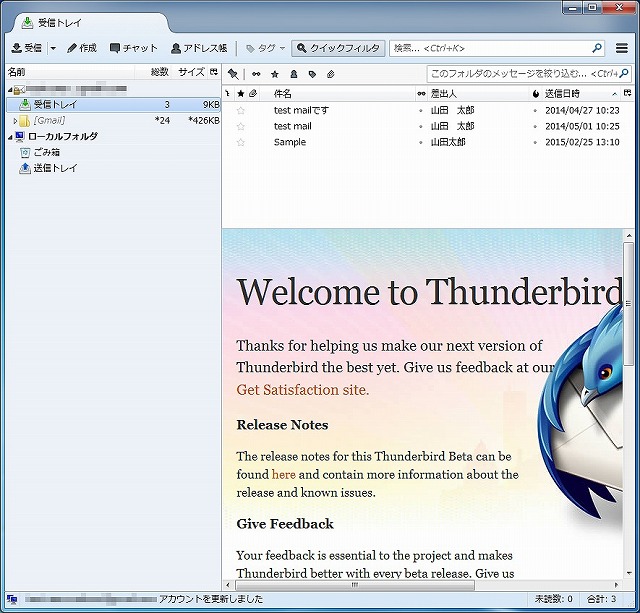The width and height of the screenshot is (640, 613).
Task: Click 作成 to compose a new message
Action: coord(82,48)
